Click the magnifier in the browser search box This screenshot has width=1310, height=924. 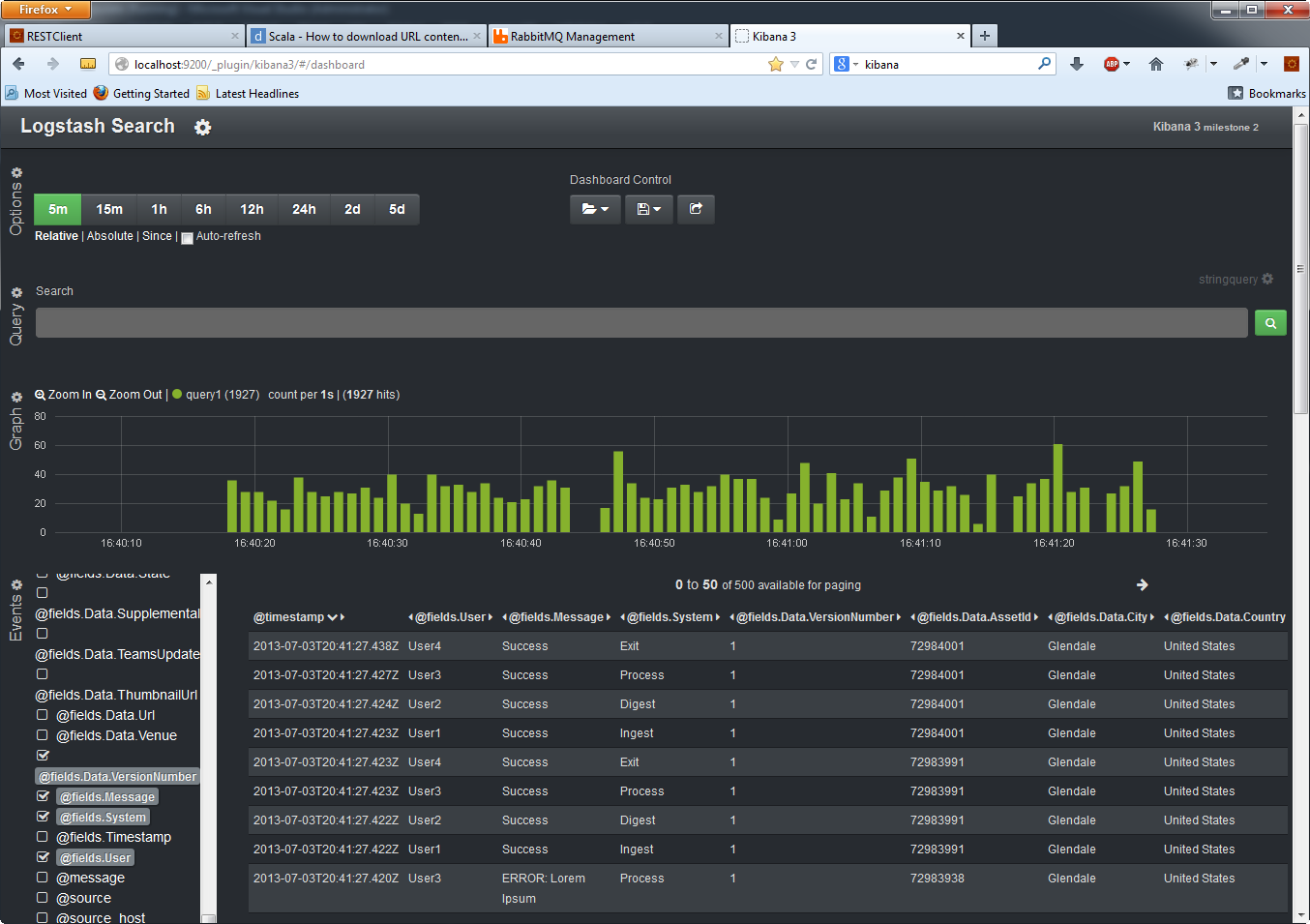coord(1045,64)
